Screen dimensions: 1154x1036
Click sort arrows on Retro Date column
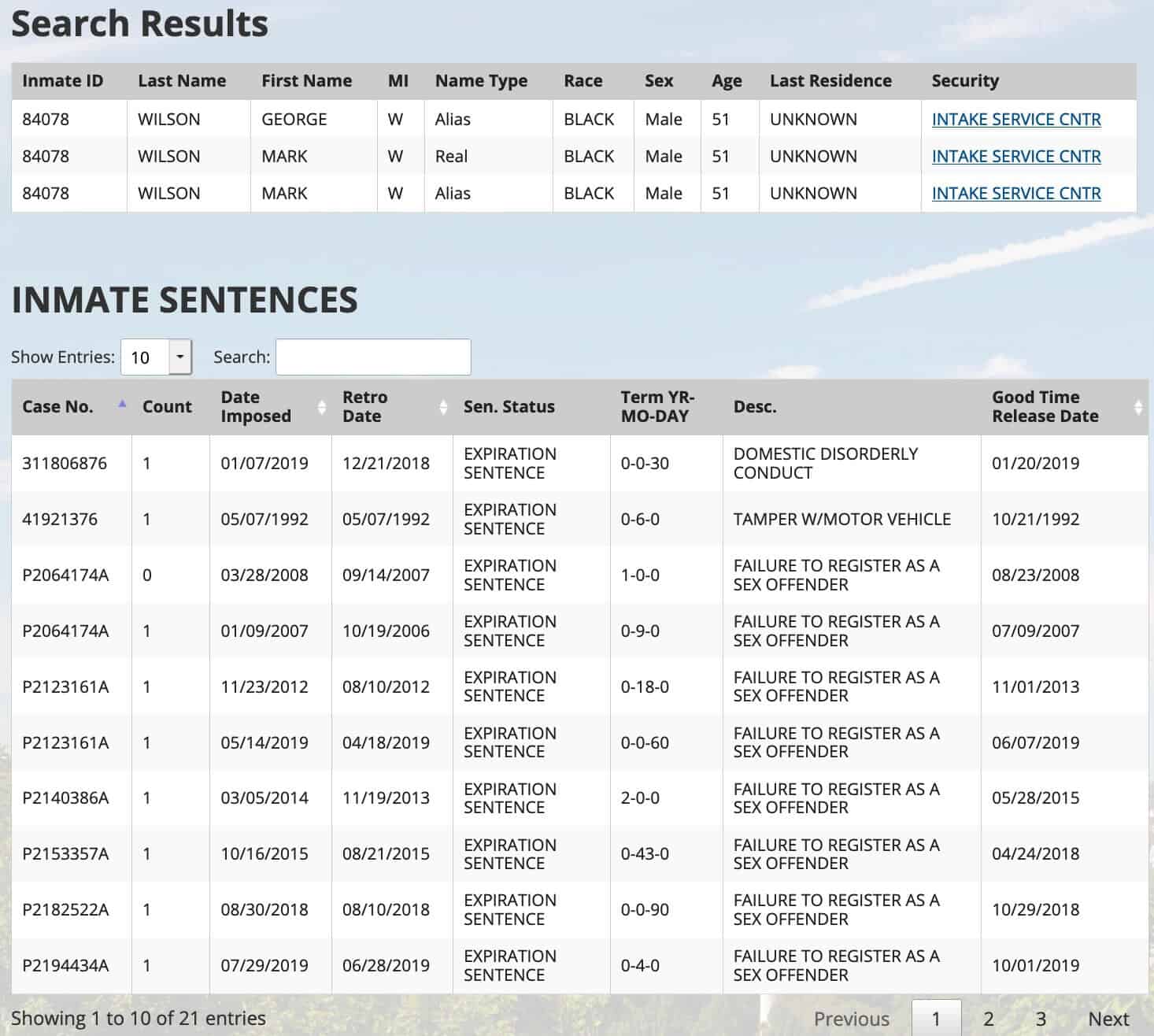(x=443, y=407)
